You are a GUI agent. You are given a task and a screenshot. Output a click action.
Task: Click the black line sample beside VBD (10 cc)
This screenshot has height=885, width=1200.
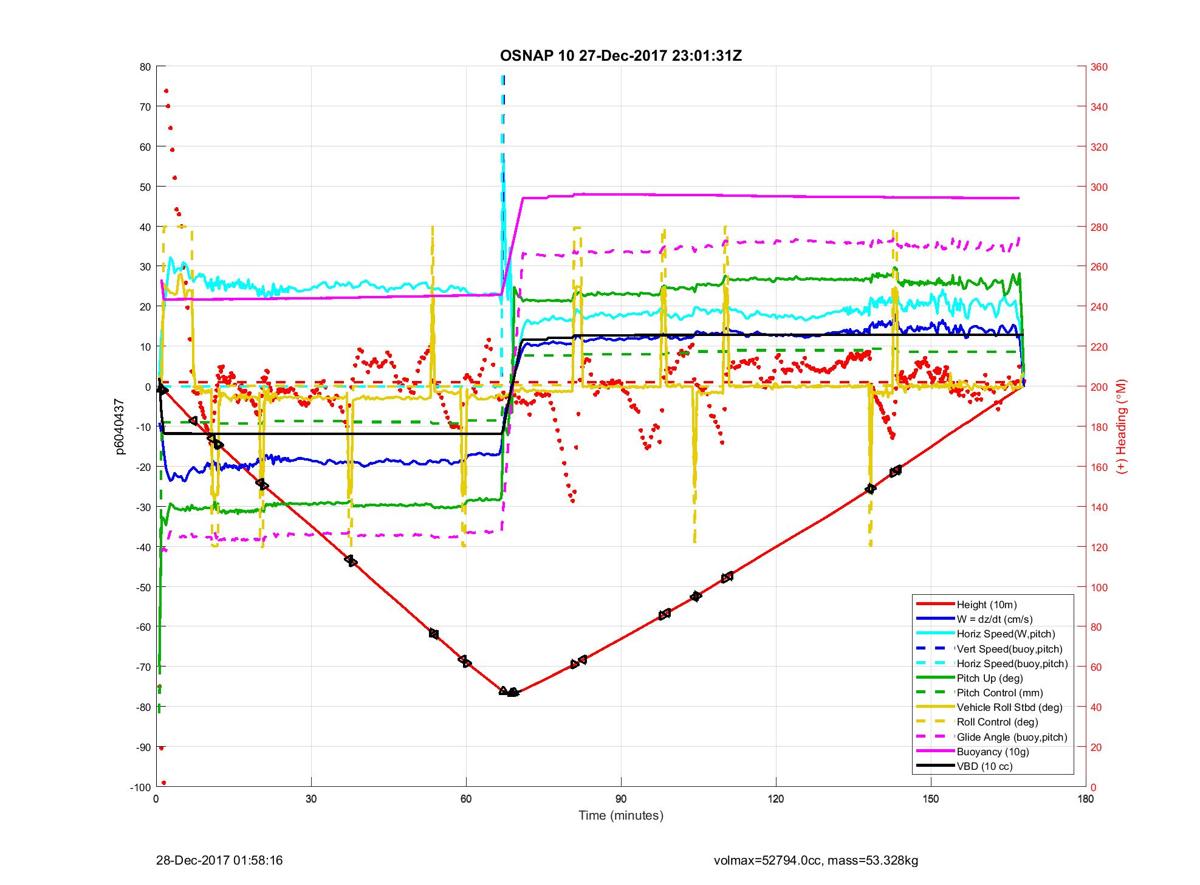(935, 766)
